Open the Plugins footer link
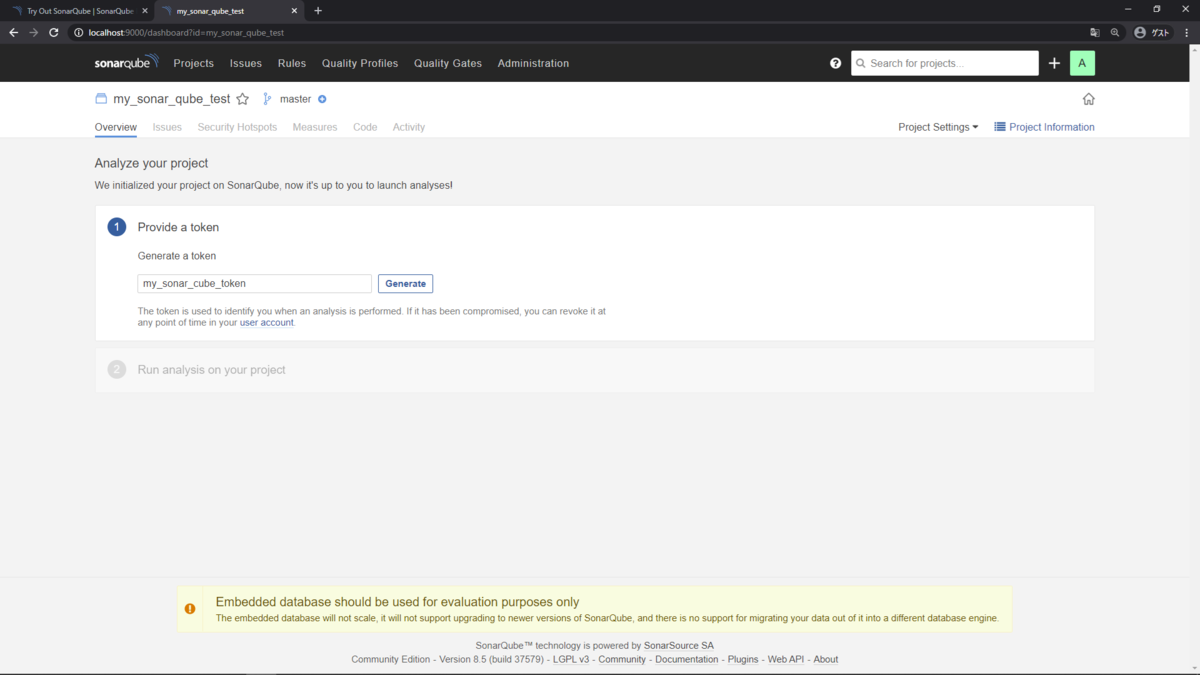1200x675 pixels. pyautogui.click(x=743, y=660)
